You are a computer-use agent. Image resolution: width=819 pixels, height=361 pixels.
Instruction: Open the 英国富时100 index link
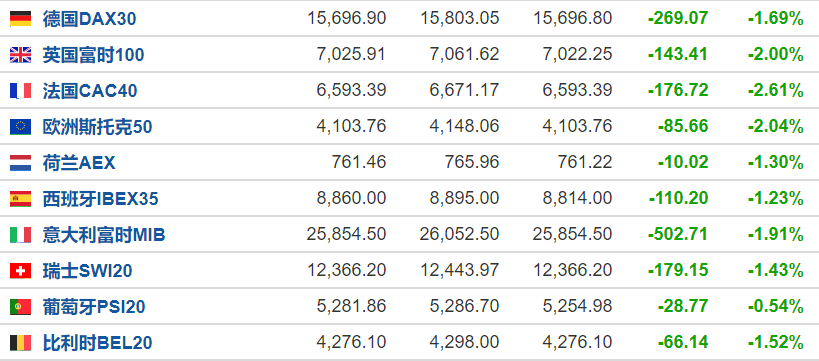coord(93,55)
